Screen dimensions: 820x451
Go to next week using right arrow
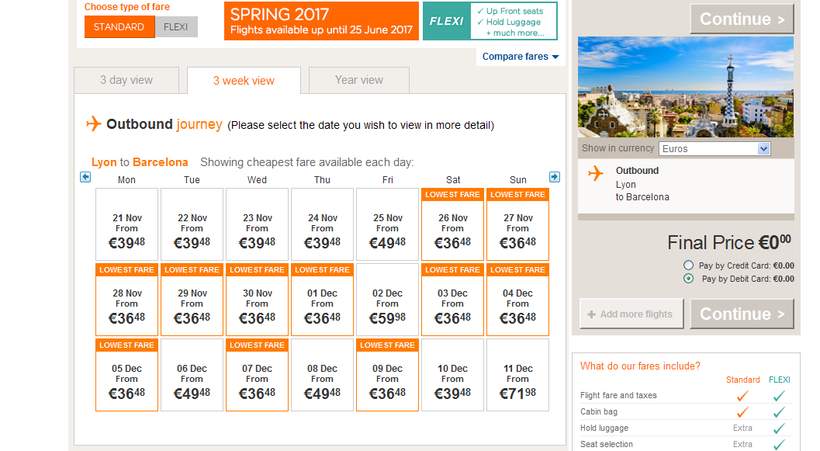tap(555, 177)
